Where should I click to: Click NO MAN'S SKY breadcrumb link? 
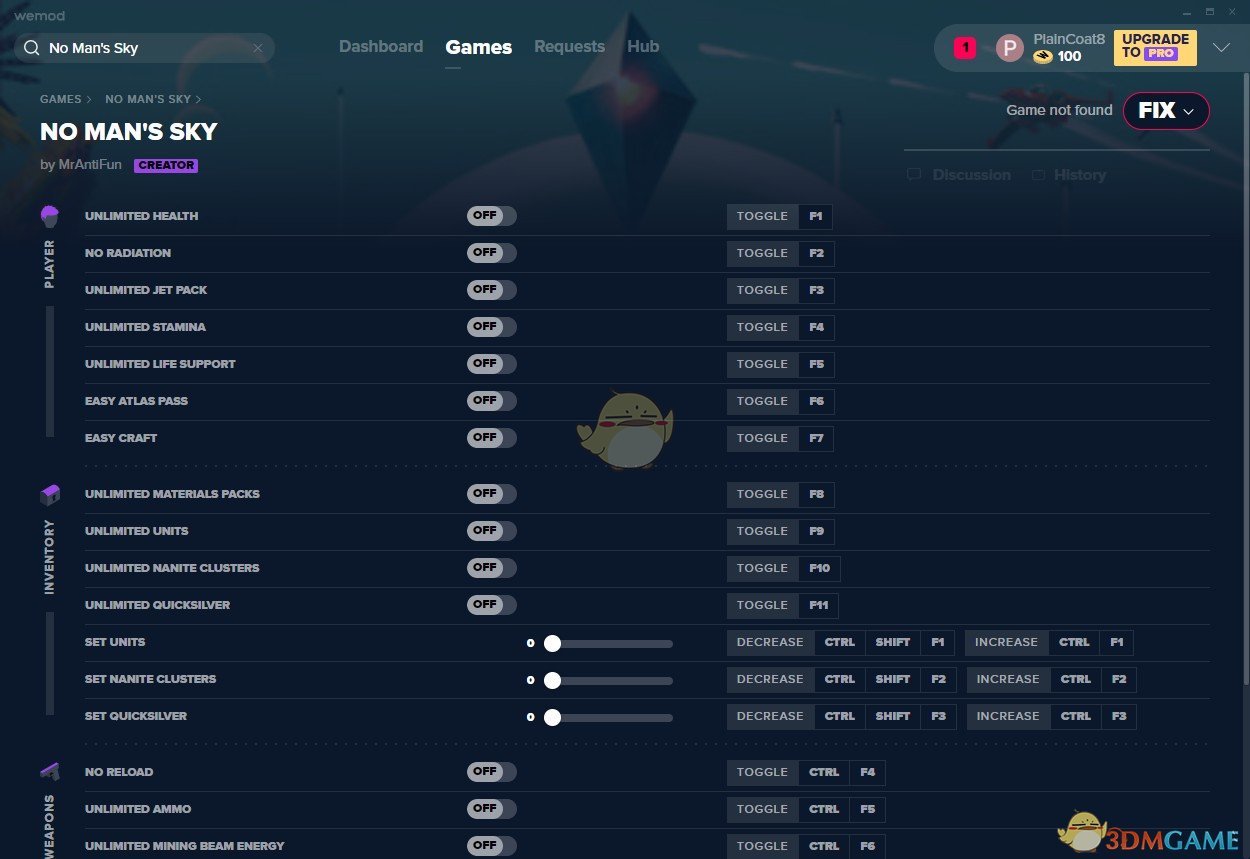point(148,99)
